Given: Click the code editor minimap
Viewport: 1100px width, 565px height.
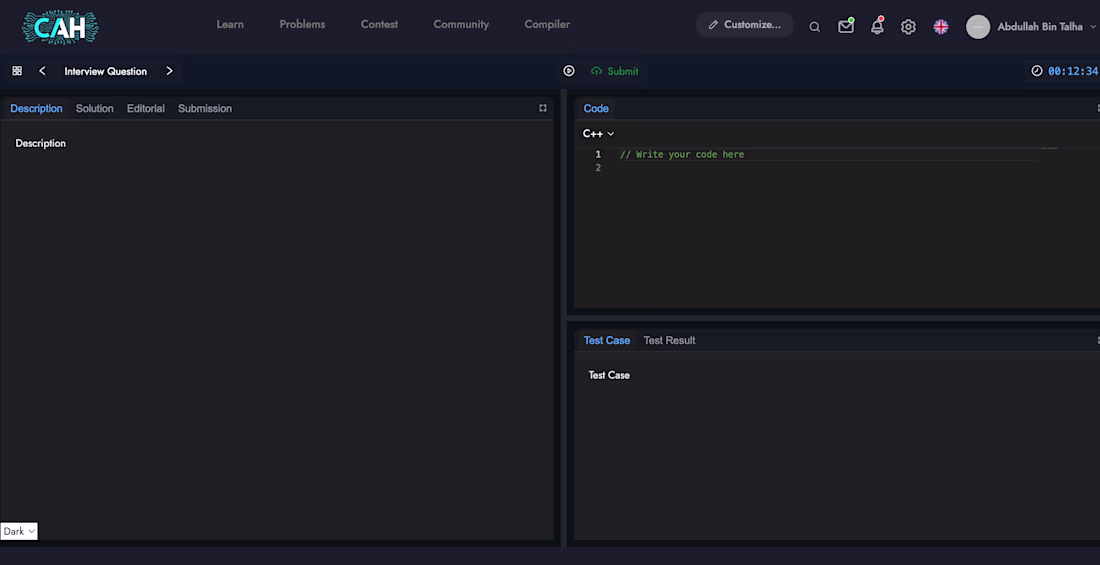Looking at the screenshot, I should point(1049,148).
